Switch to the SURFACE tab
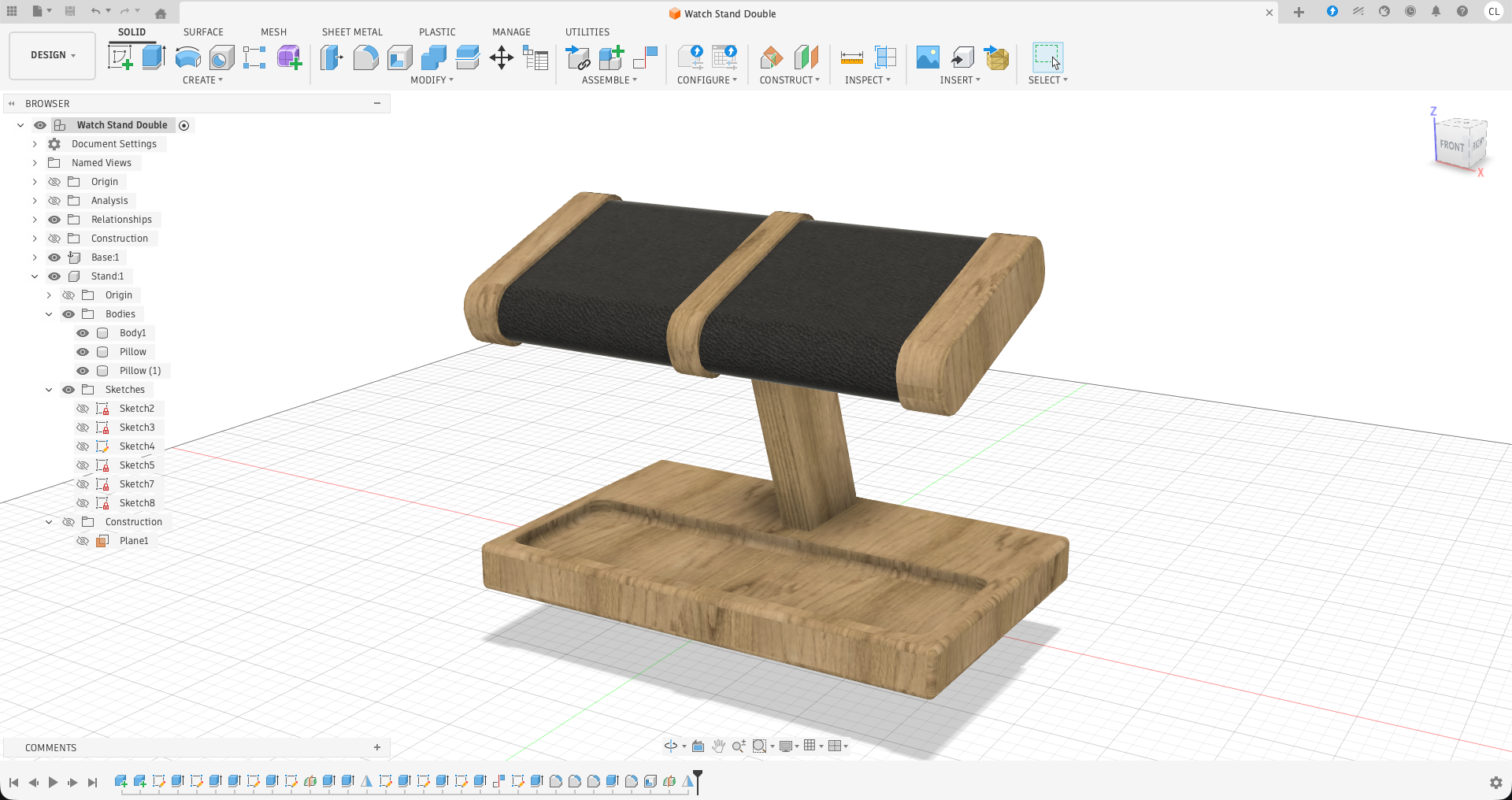Viewport: 1512px width, 800px height. pos(203,32)
